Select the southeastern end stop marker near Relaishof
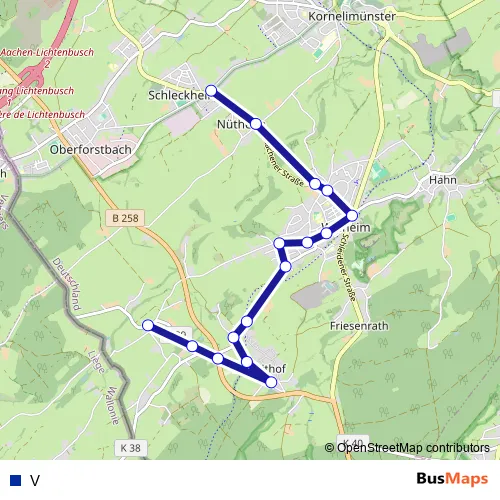The image size is (500, 500). coord(271,382)
